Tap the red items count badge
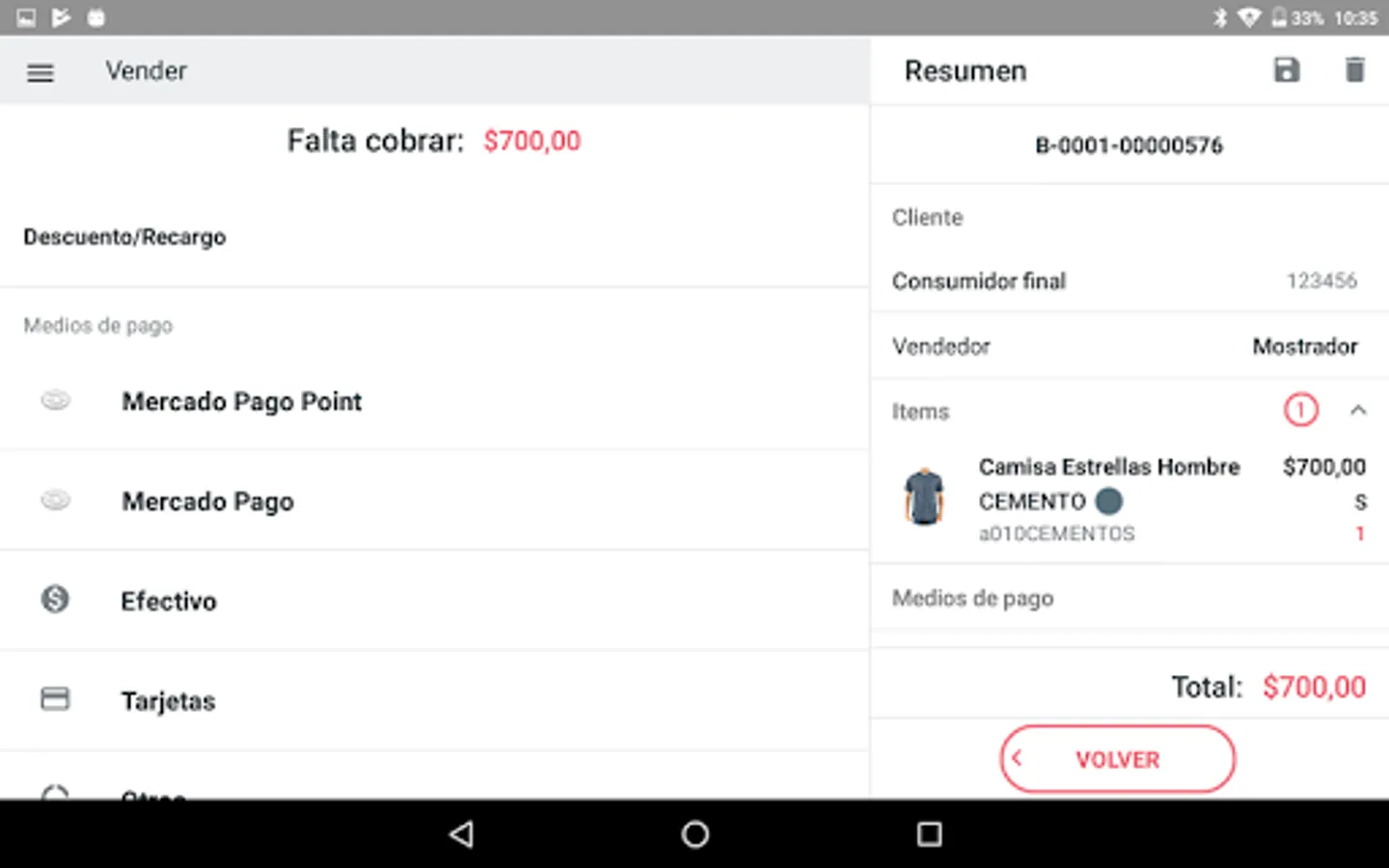 tap(1300, 411)
